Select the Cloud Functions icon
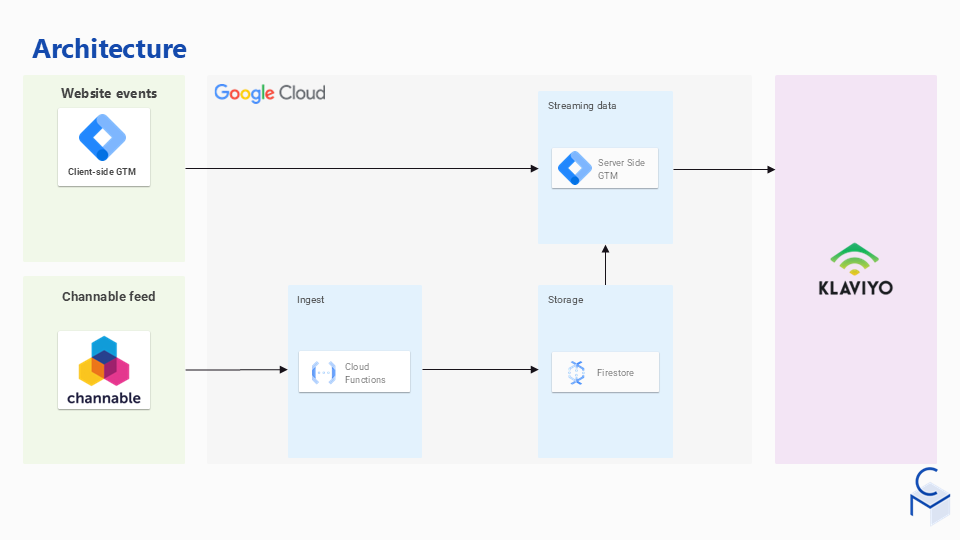Image resolution: width=960 pixels, height=540 pixels. point(323,372)
